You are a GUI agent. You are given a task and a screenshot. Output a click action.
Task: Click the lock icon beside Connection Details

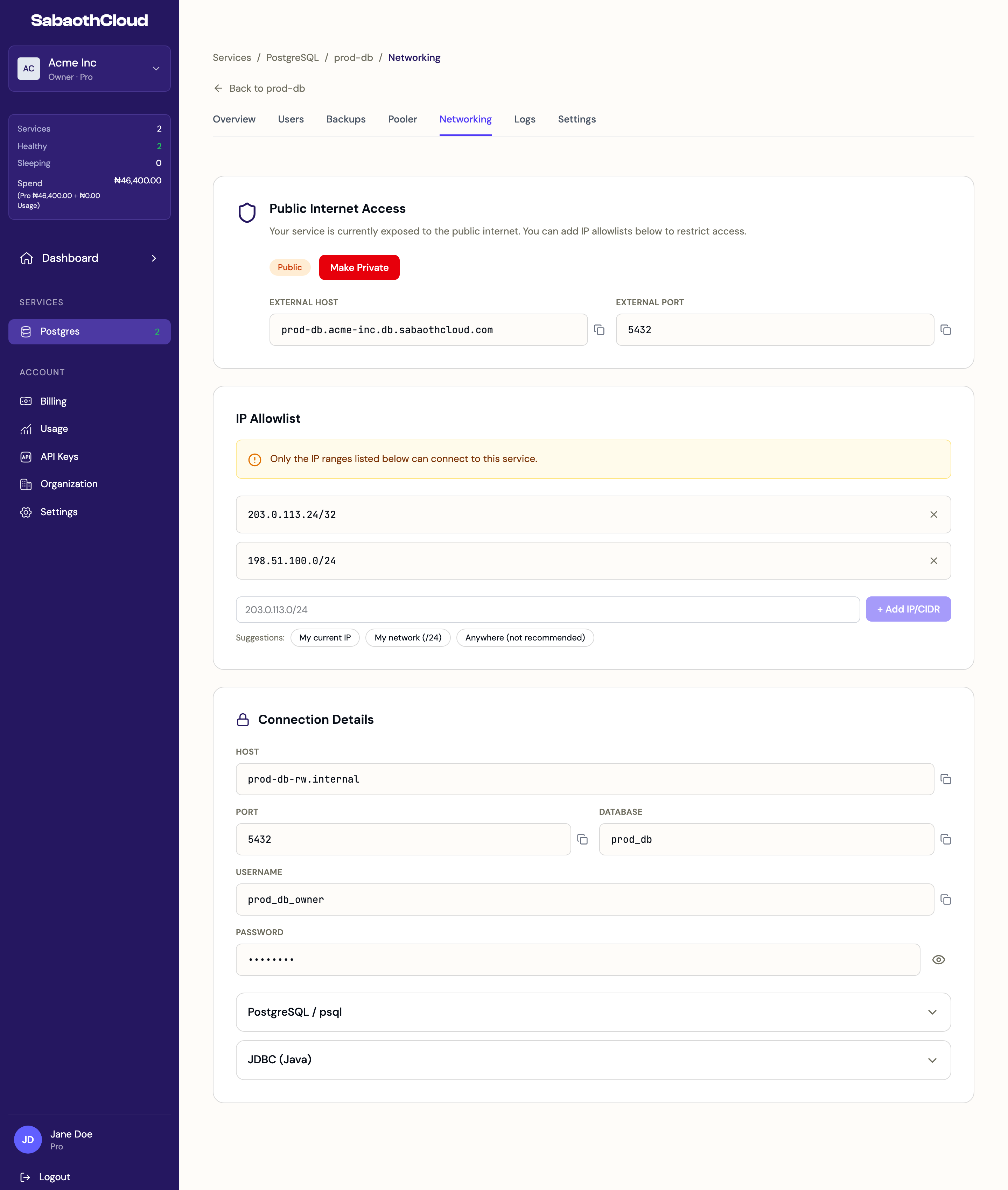[243, 720]
